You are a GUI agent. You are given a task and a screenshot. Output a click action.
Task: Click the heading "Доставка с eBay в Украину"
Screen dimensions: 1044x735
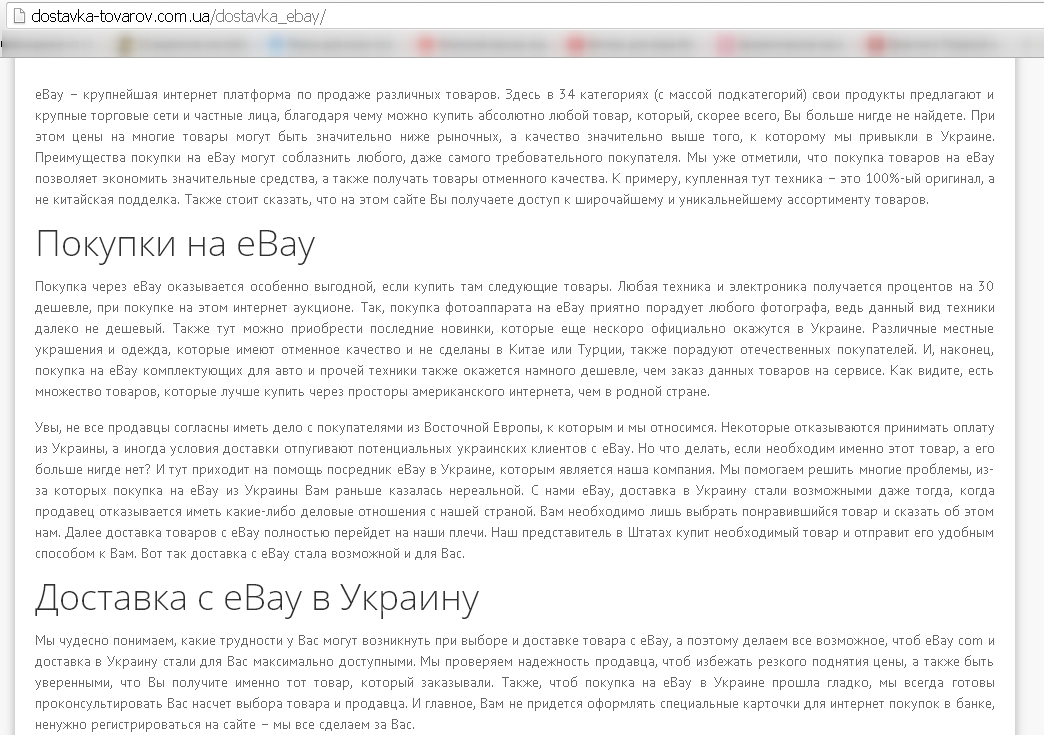tap(257, 597)
